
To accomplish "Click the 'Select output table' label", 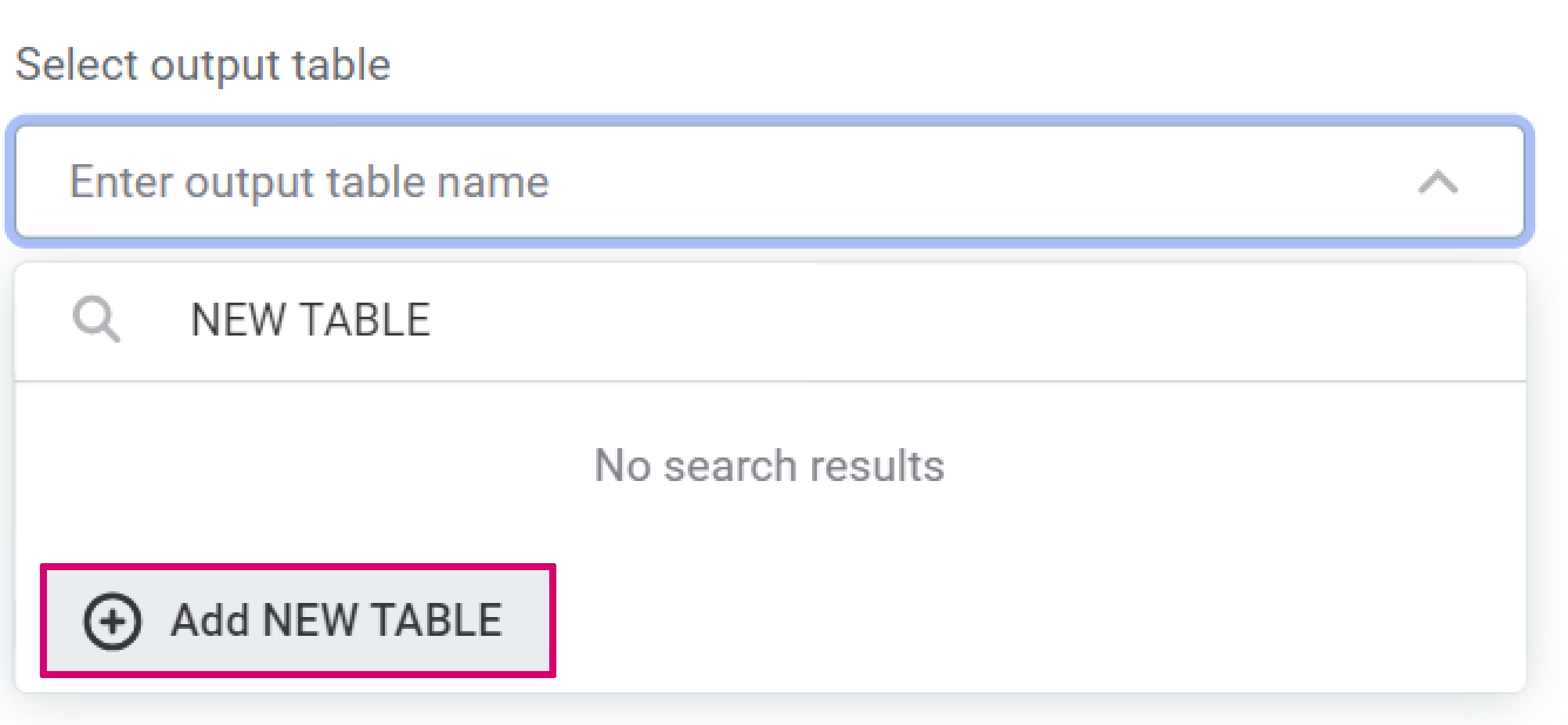I will coord(202,65).
